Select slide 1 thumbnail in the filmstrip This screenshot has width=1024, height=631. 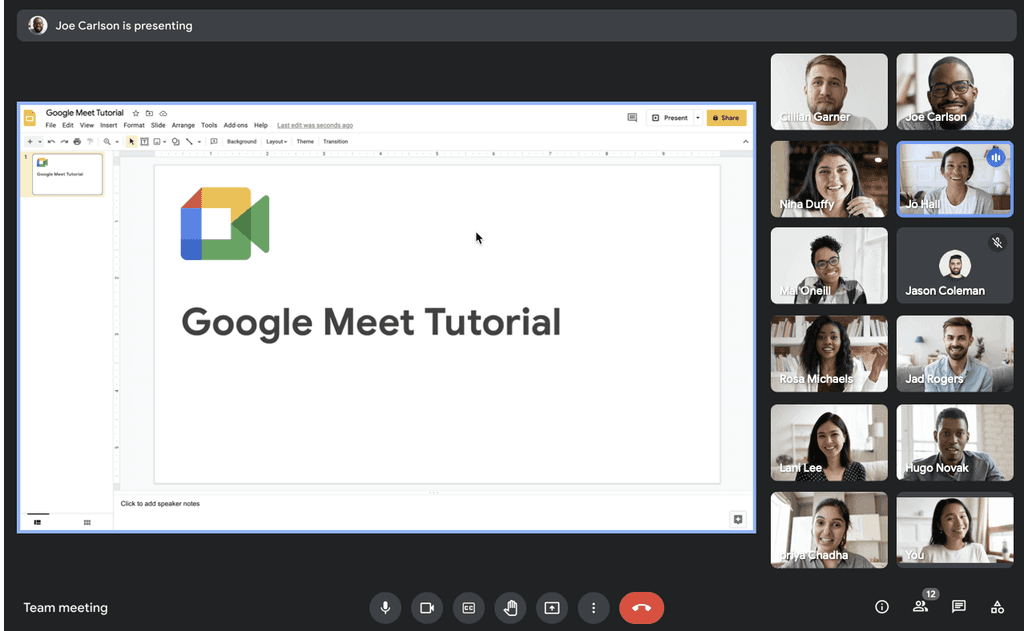65,175
